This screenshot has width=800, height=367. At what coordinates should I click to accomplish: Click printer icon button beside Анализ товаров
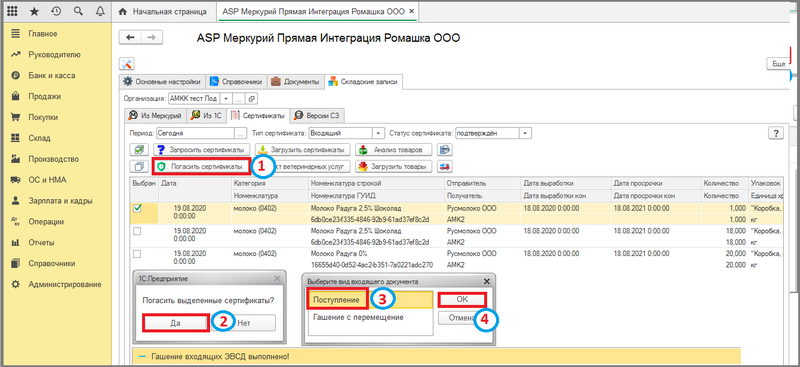click(445, 150)
